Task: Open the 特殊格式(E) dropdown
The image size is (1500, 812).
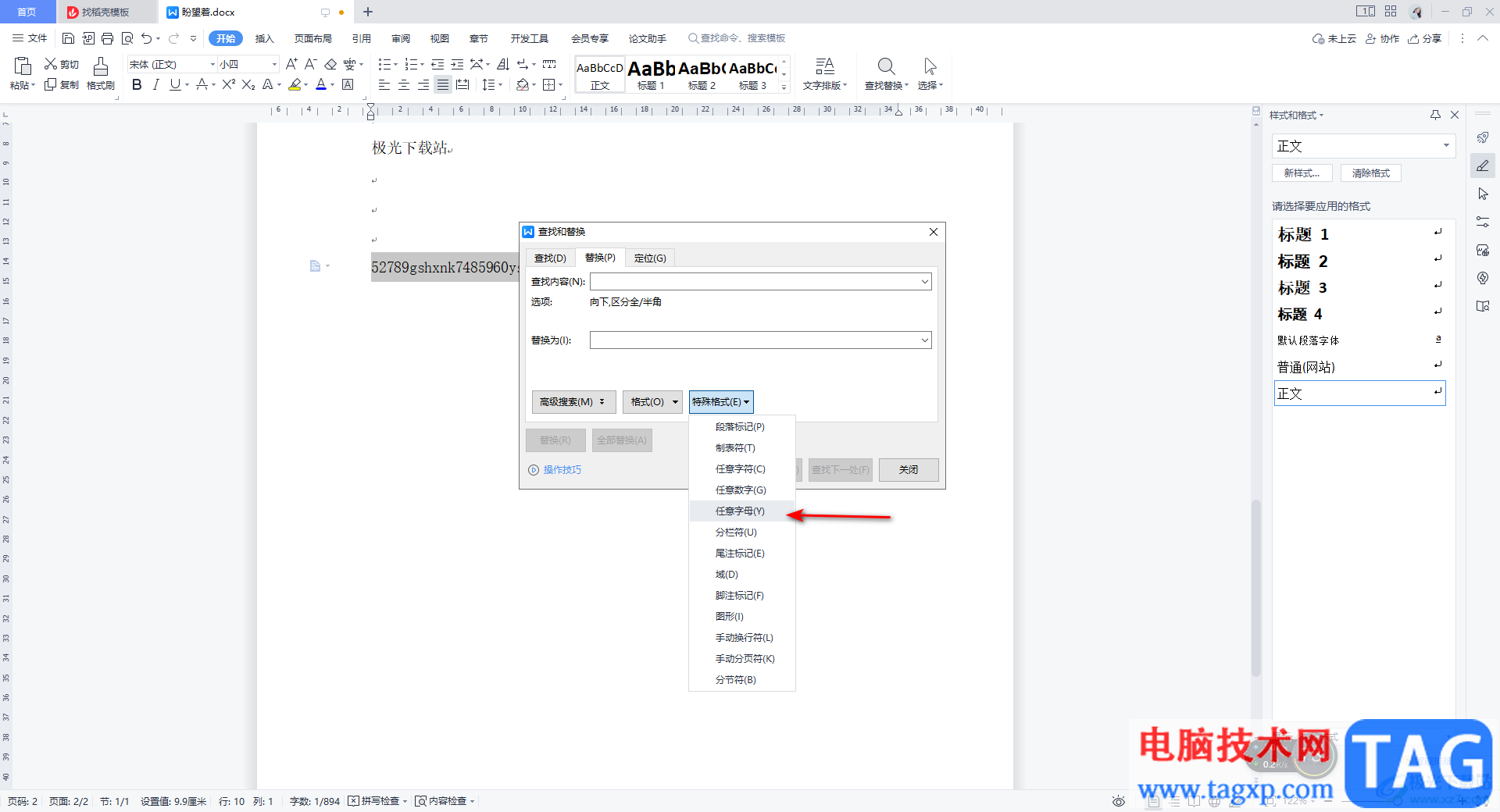Action: point(721,402)
